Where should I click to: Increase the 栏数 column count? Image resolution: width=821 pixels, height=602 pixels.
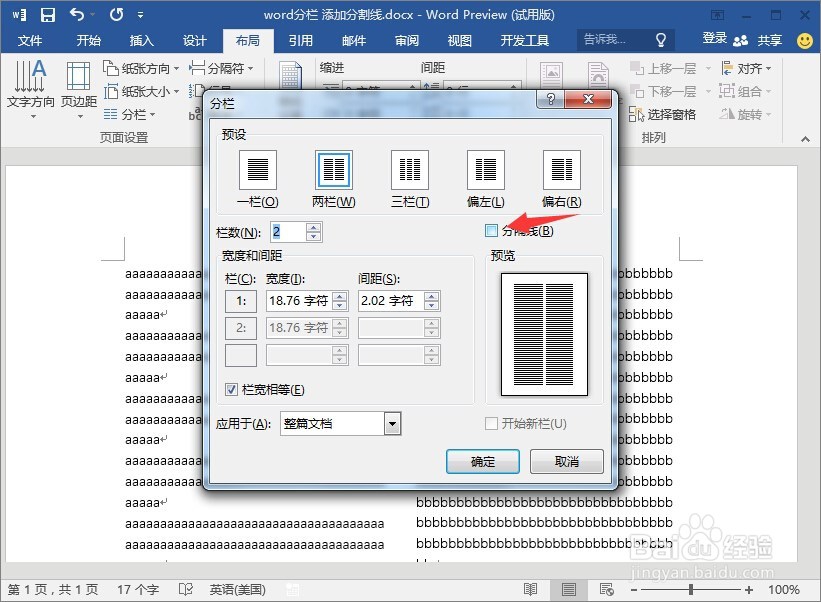314,227
